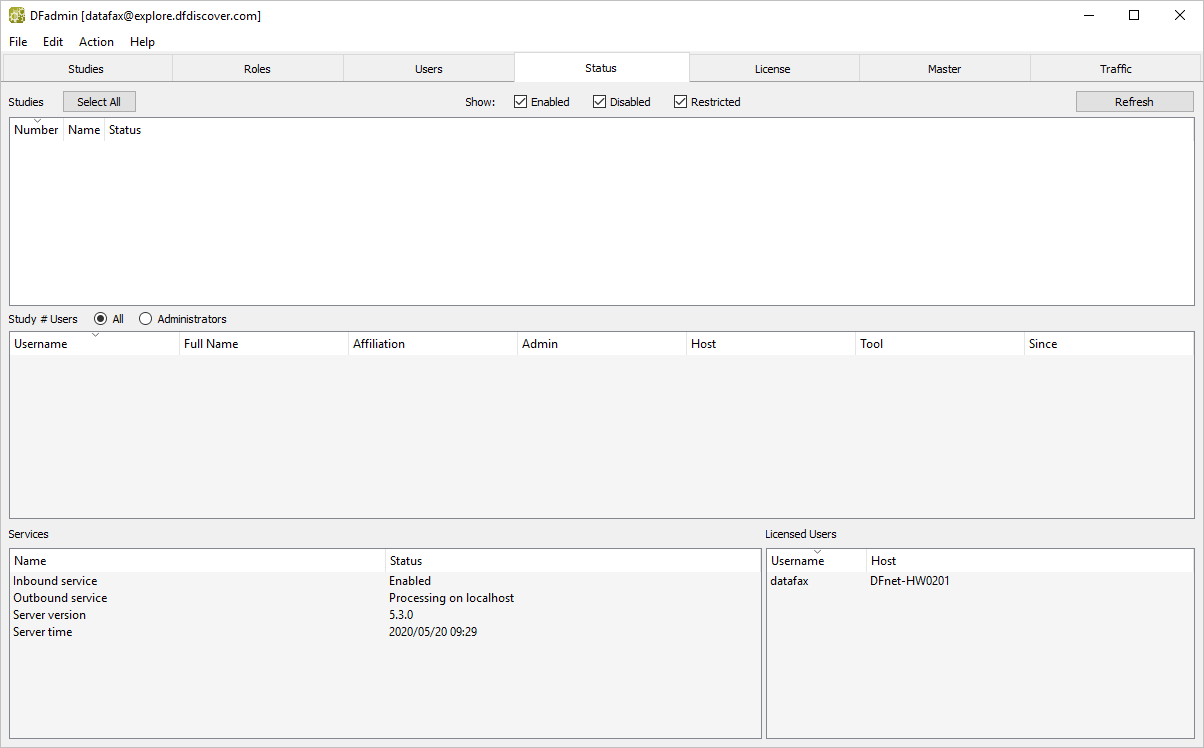This screenshot has width=1204, height=748.
Task: Go to the License tab
Action: [772, 69]
